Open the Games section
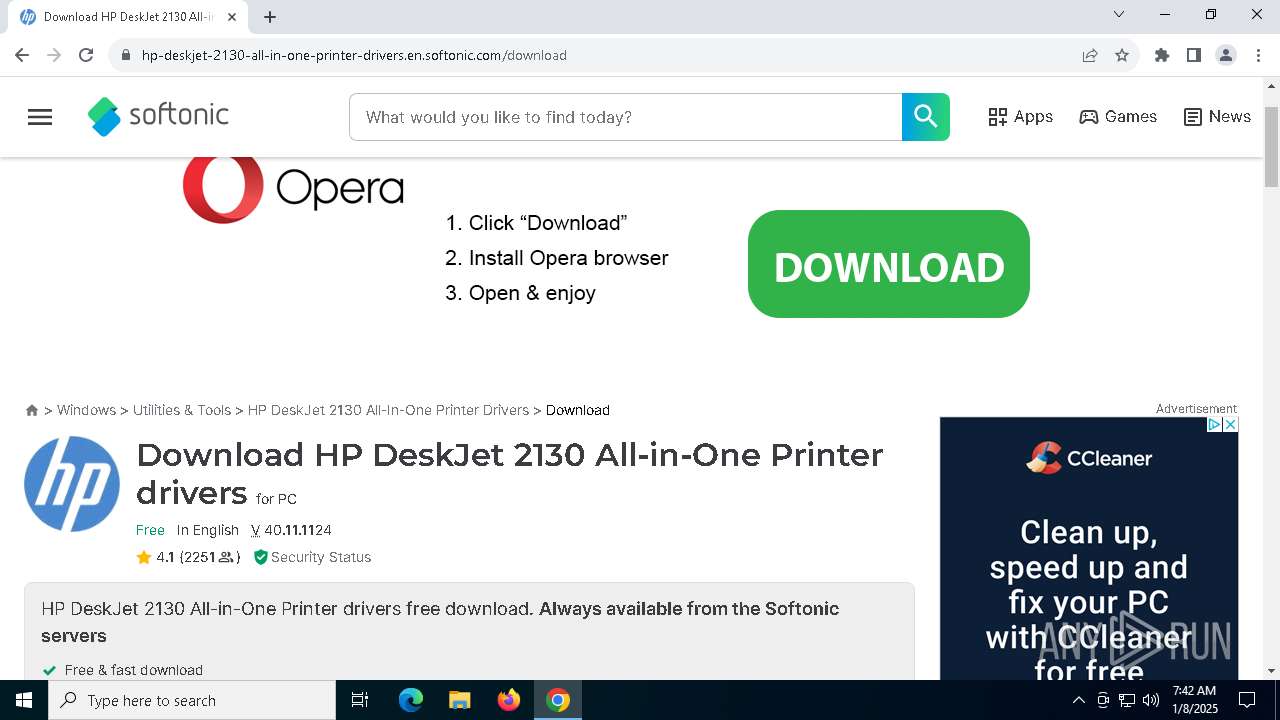This screenshot has height=720, width=1280. [1118, 117]
